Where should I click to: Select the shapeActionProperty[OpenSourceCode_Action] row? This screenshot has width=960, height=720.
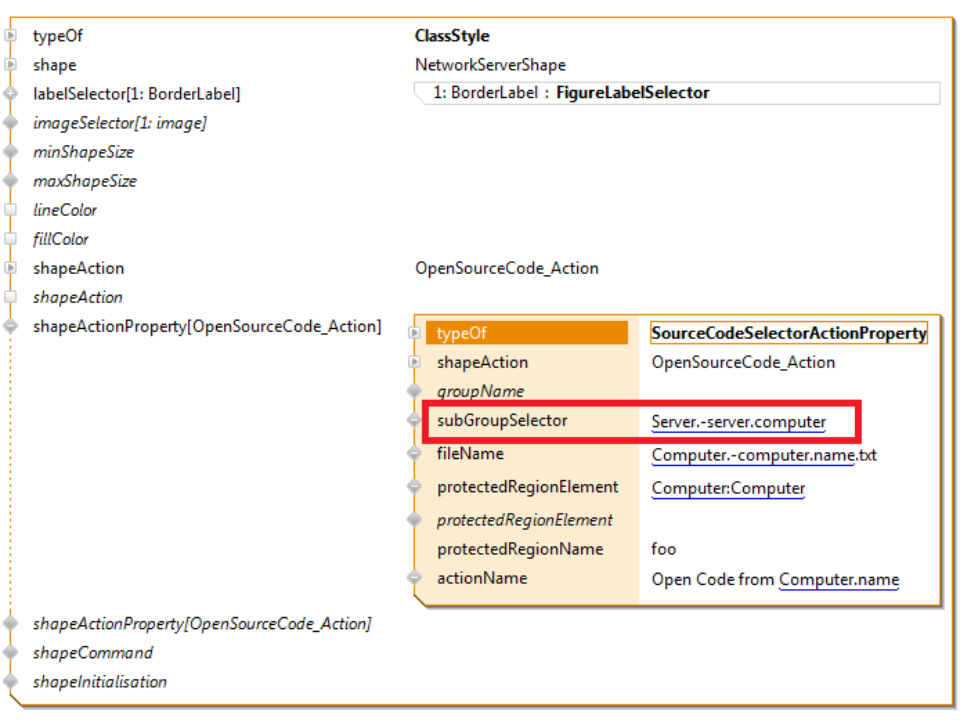[x=206, y=326]
